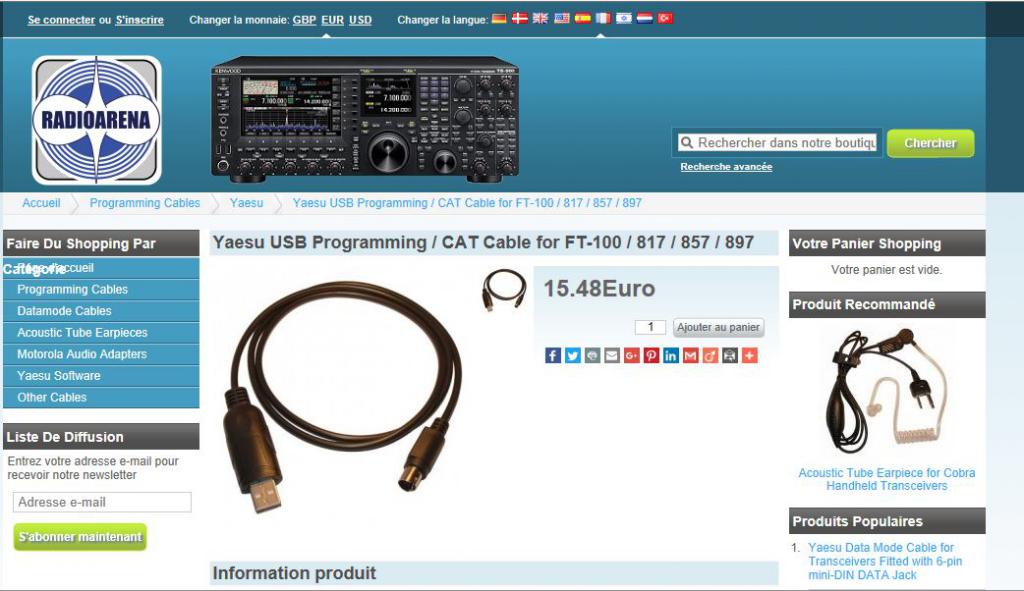Switch language with the Dutch flag
This screenshot has width=1024, height=591.
point(645,18)
